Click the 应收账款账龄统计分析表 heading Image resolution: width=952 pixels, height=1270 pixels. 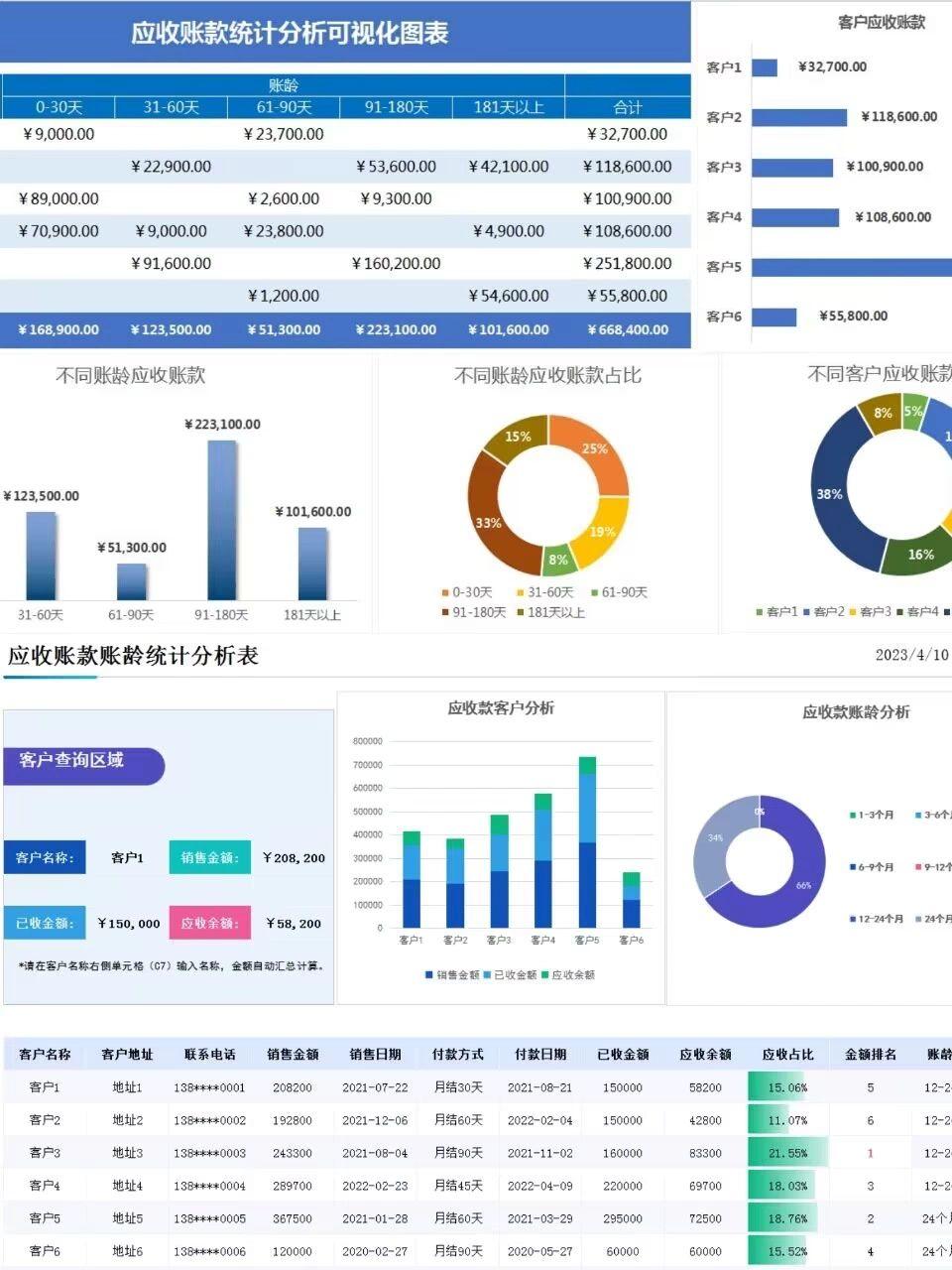tap(133, 656)
